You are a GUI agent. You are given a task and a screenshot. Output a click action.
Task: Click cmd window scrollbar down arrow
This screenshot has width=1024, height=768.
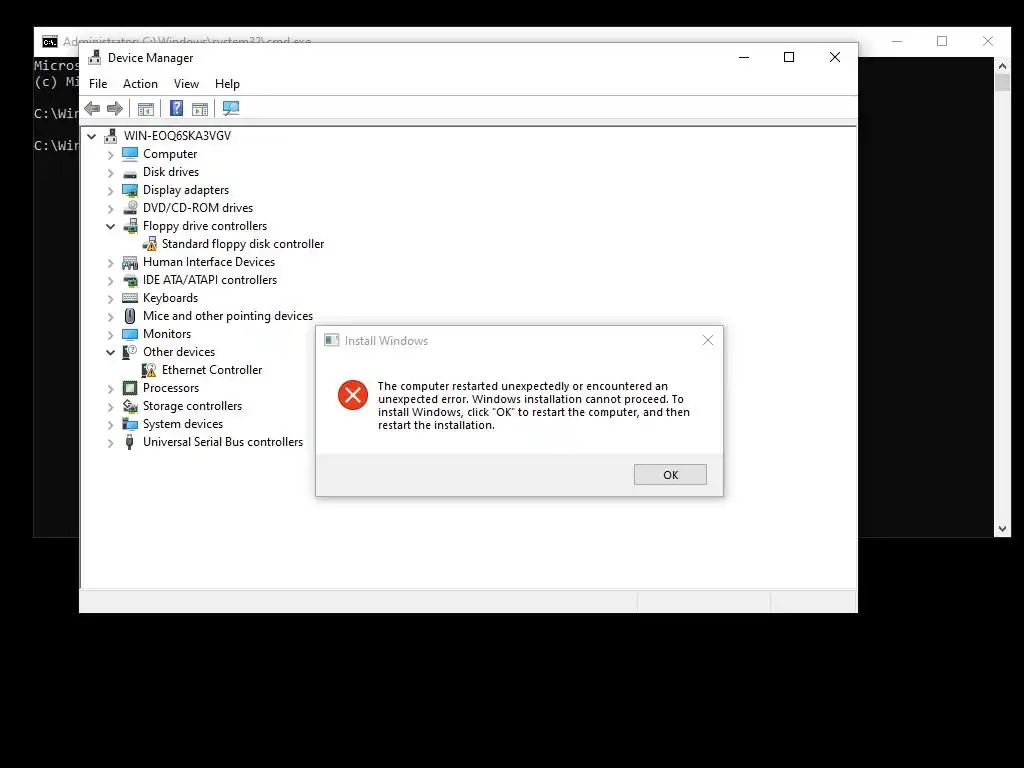pyautogui.click(x=1002, y=530)
